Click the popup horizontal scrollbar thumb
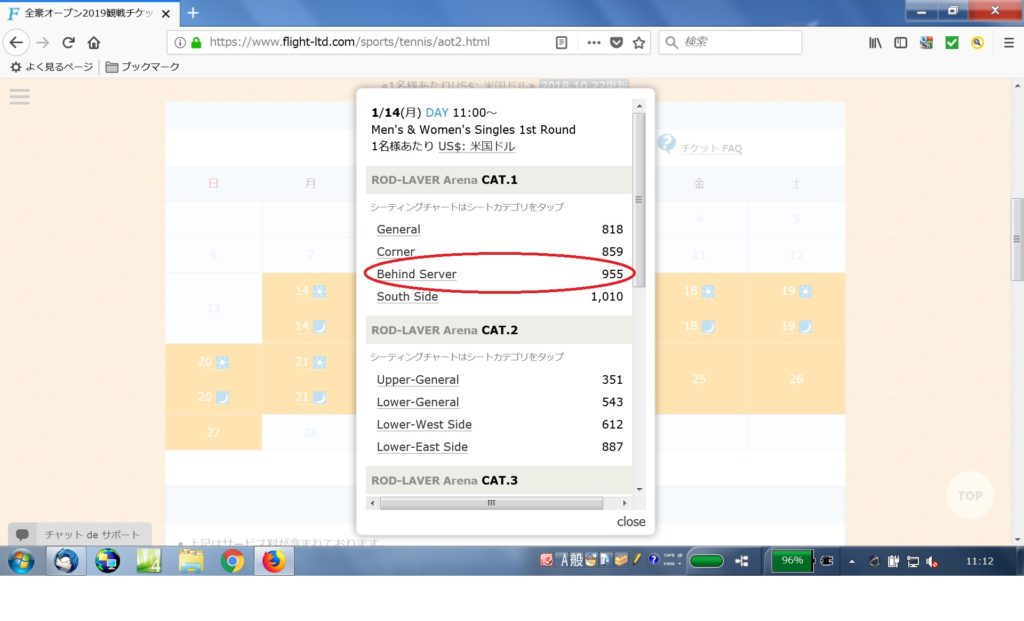The height and width of the screenshot is (621, 1024). pyautogui.click(x=491, y=503)
